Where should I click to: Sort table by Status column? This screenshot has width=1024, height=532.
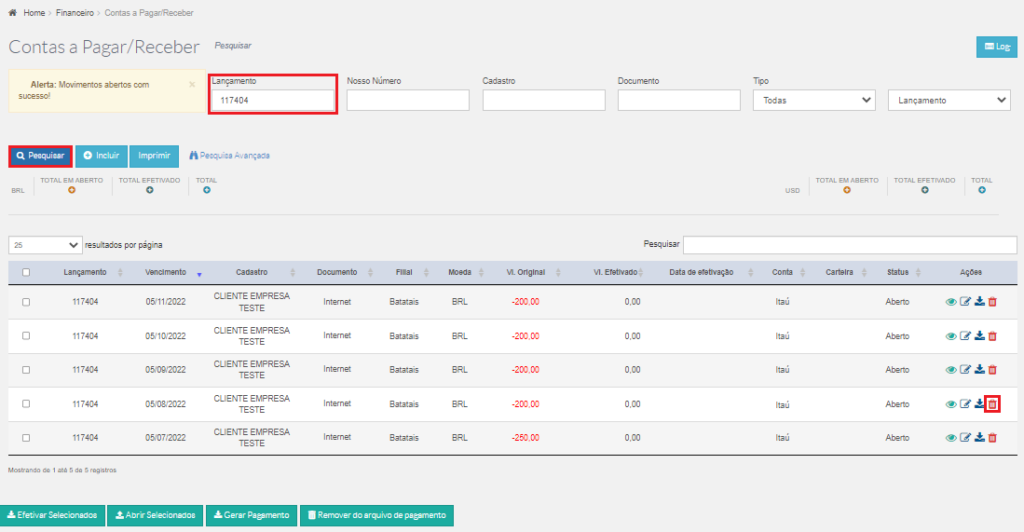[x=898, y=272]
